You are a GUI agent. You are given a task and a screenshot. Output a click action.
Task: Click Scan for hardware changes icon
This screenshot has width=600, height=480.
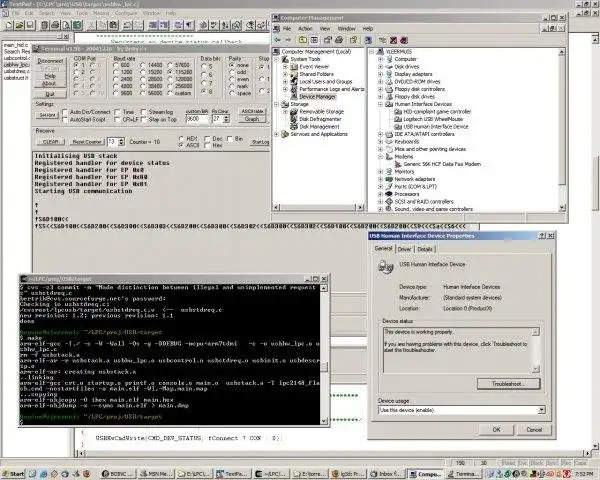pos(368,40)
